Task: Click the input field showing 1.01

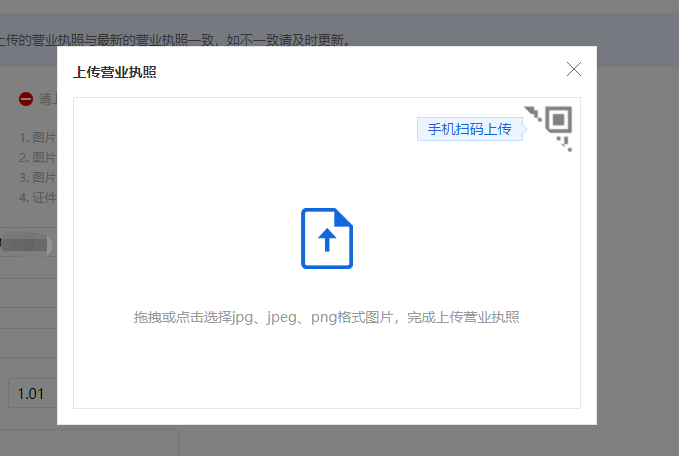Action: coord(32,394)
